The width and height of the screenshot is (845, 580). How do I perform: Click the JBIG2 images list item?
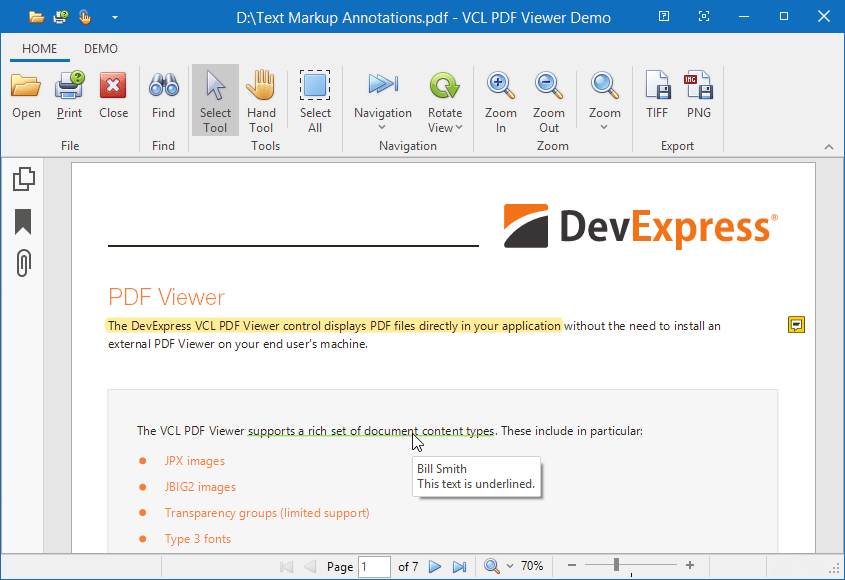pyautogui.click(x=200, y=487)
